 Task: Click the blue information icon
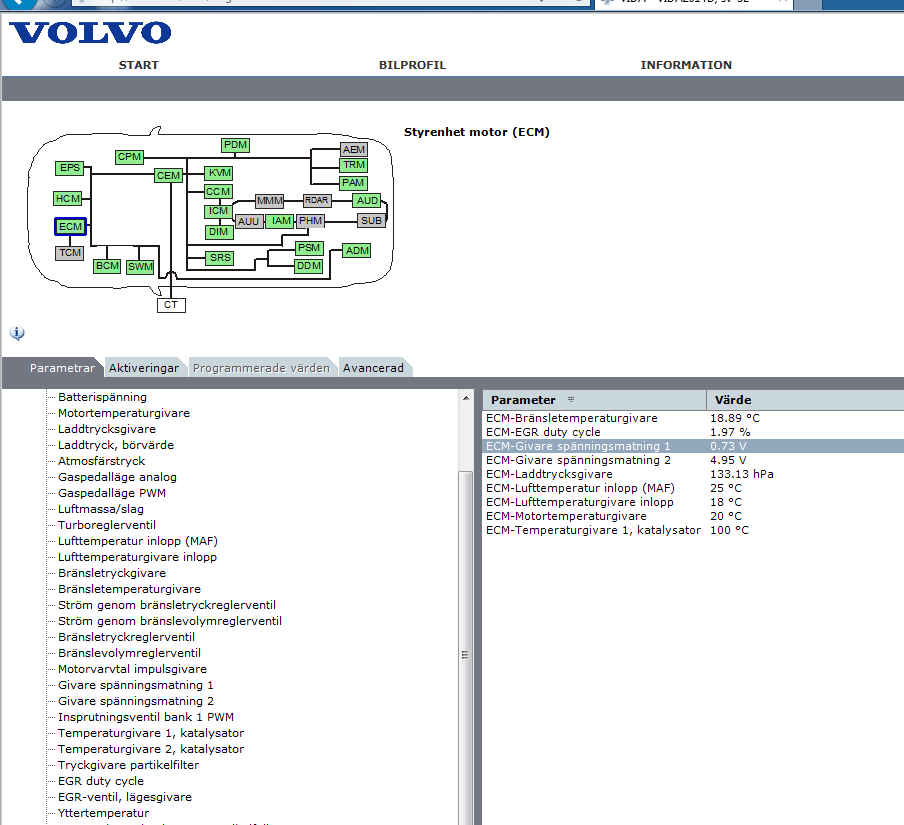(x=17, y=333)
